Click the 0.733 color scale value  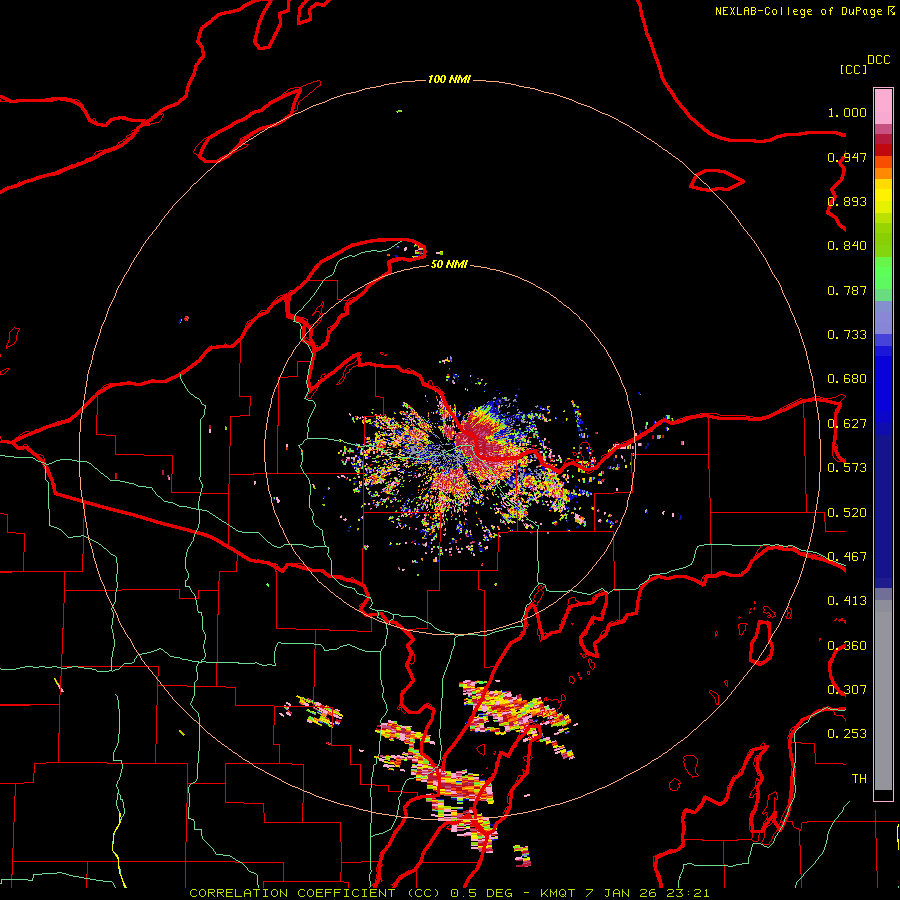pyautogui.click(x=847, y=335)
